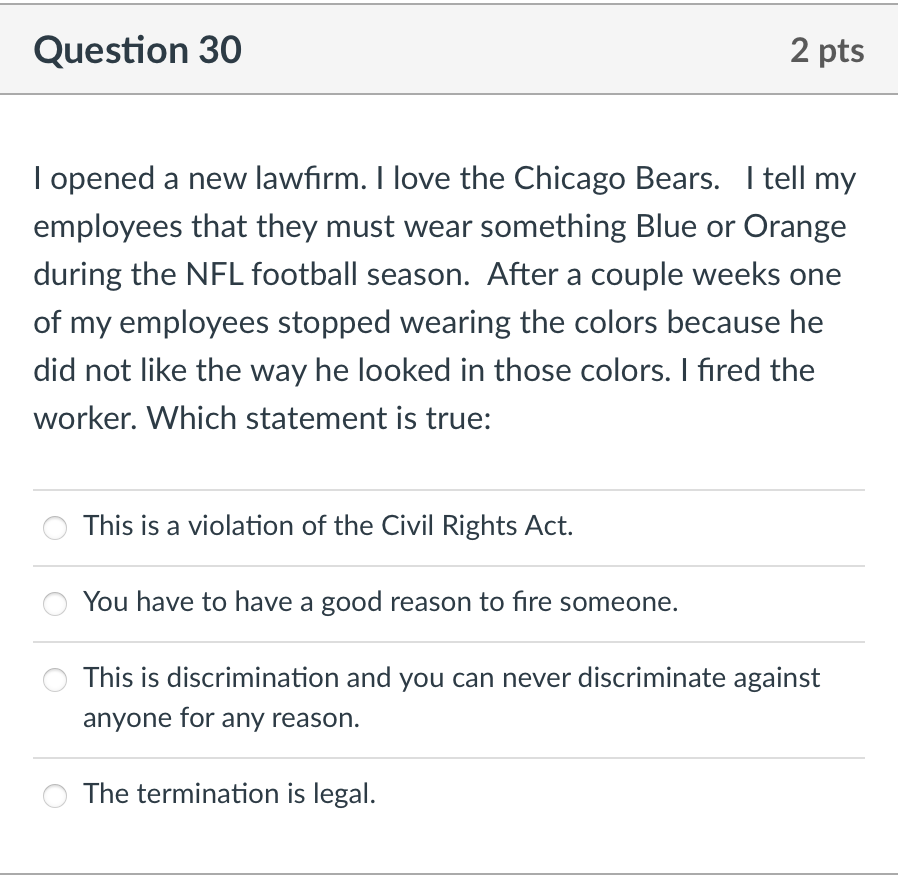The width and height of the screenshot is (898, 878).
Task: Click the text "Which statement is true:"
Action: [x=319, y=419]
